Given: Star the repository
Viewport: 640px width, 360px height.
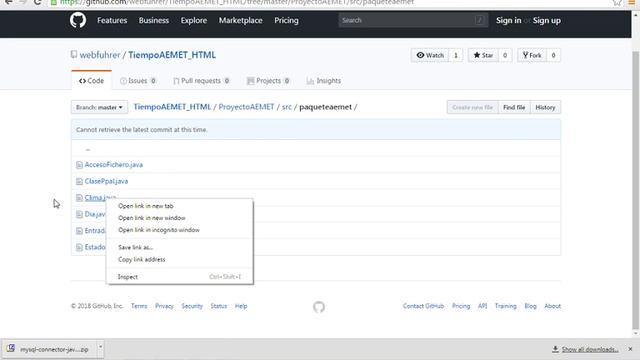Looking at the screenshot, I should point(483,55).
